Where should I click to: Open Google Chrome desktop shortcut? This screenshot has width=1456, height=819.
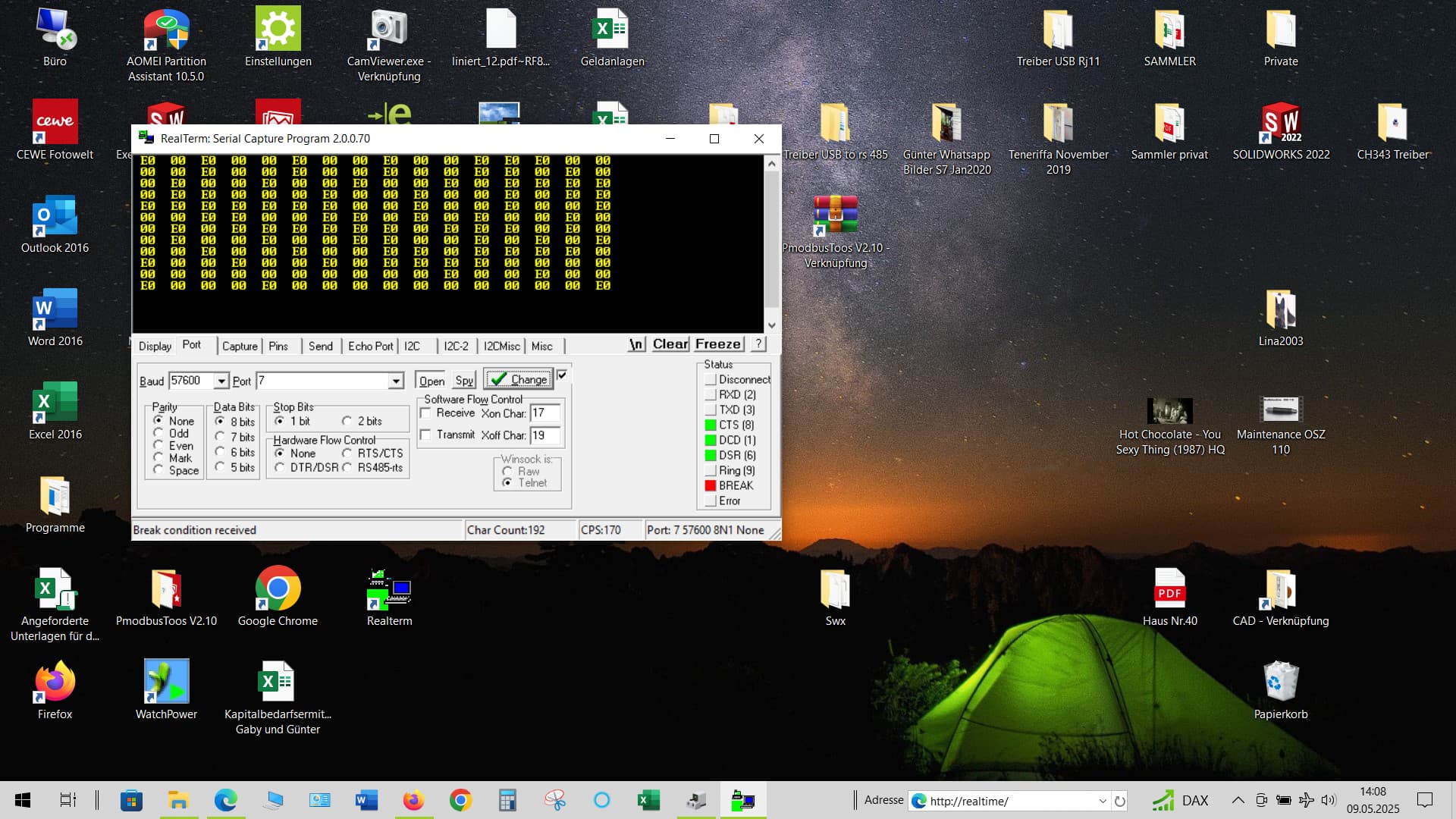coord(278,596)
